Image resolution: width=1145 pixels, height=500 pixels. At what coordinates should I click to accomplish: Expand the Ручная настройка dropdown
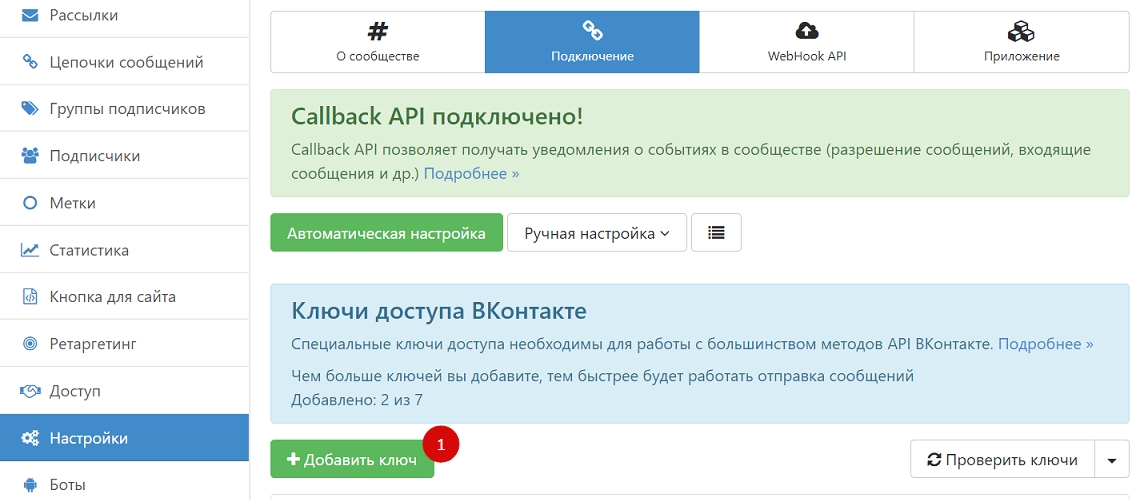pyautogui.click(x=596, y=233)
